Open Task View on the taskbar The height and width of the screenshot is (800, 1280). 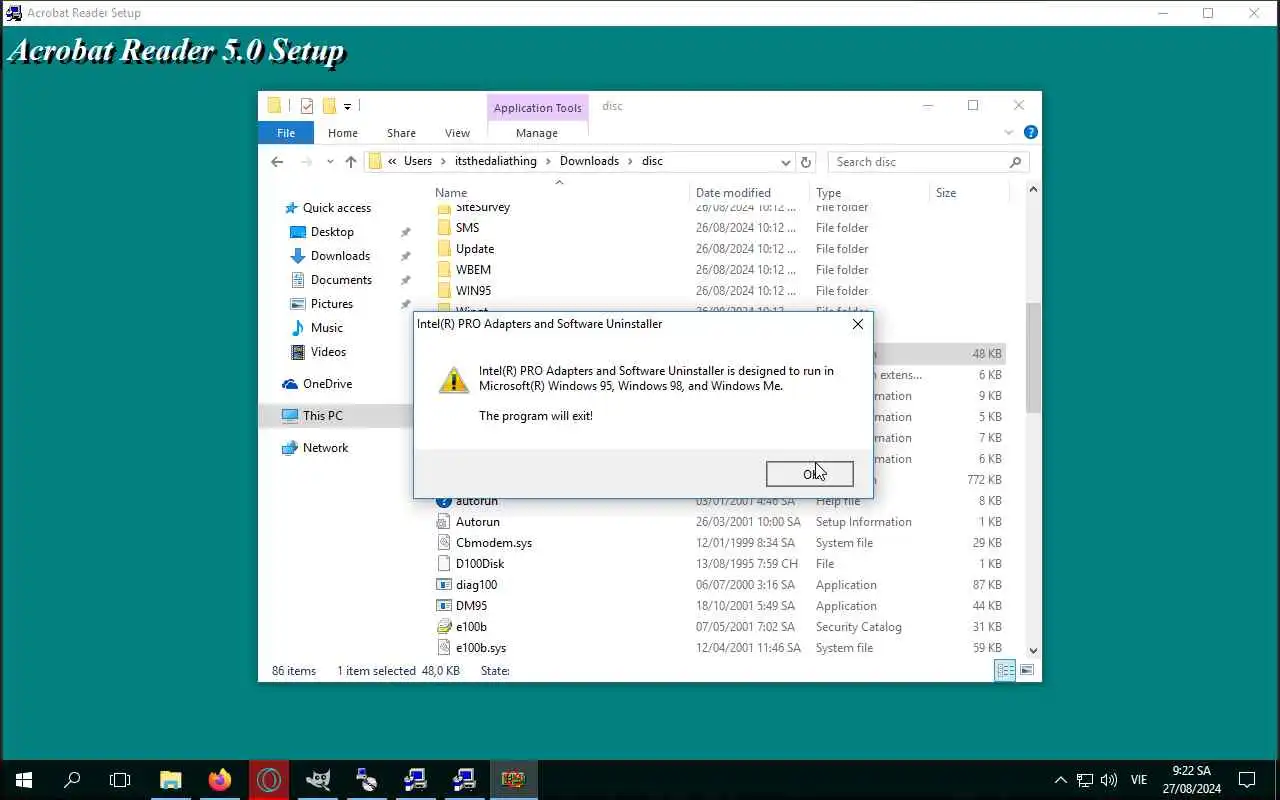point(120,780)
